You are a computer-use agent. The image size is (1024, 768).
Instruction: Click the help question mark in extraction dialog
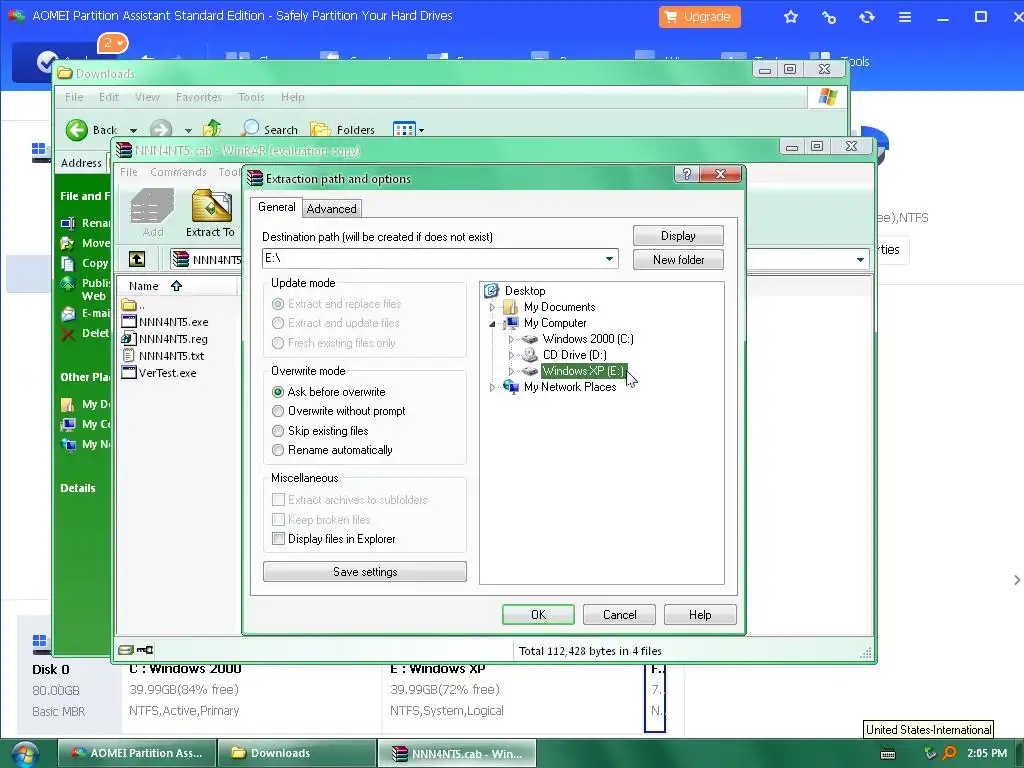[x=686, y=174]
